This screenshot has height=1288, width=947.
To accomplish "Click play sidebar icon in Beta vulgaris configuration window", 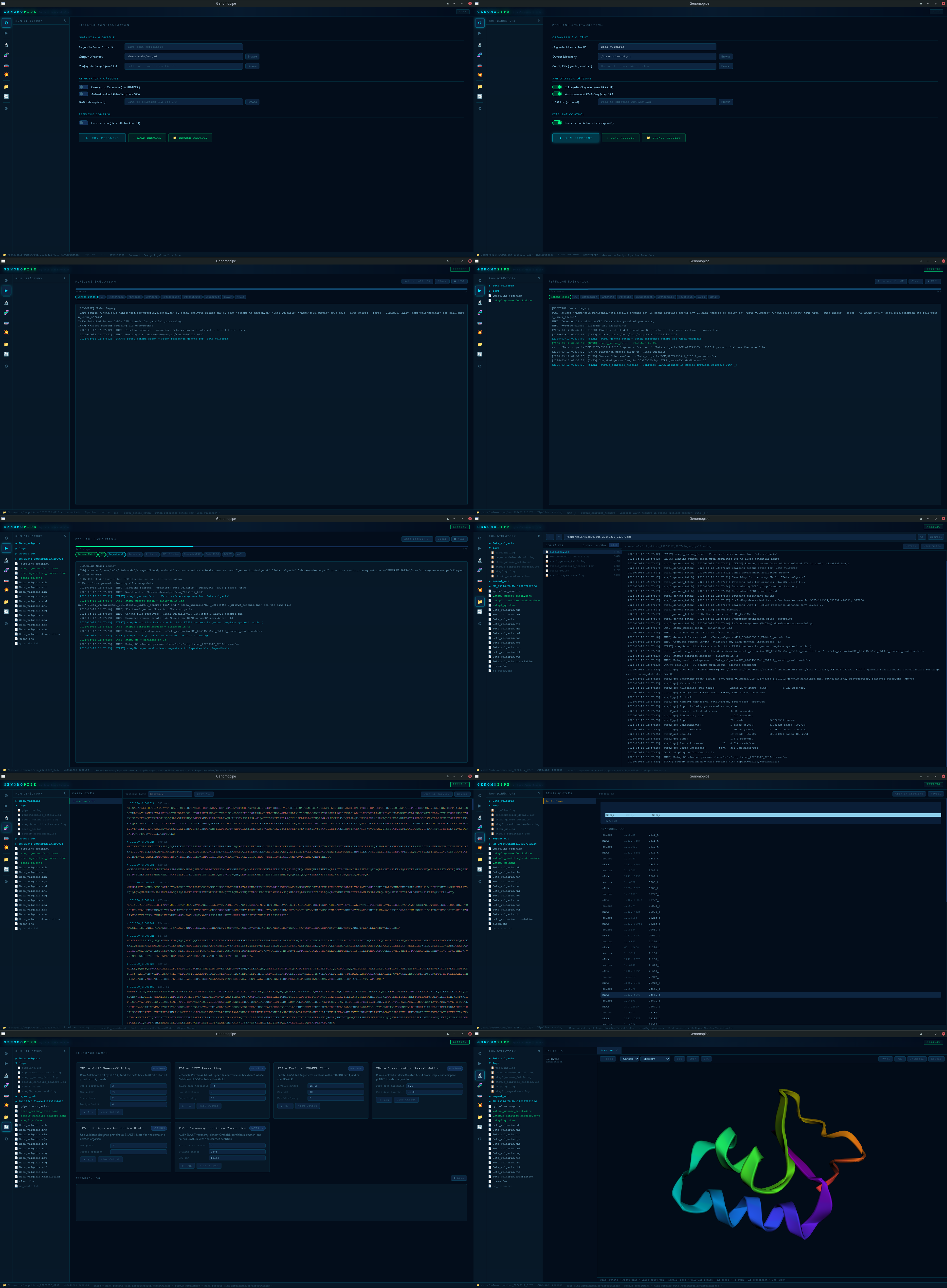I will [480, 33].
